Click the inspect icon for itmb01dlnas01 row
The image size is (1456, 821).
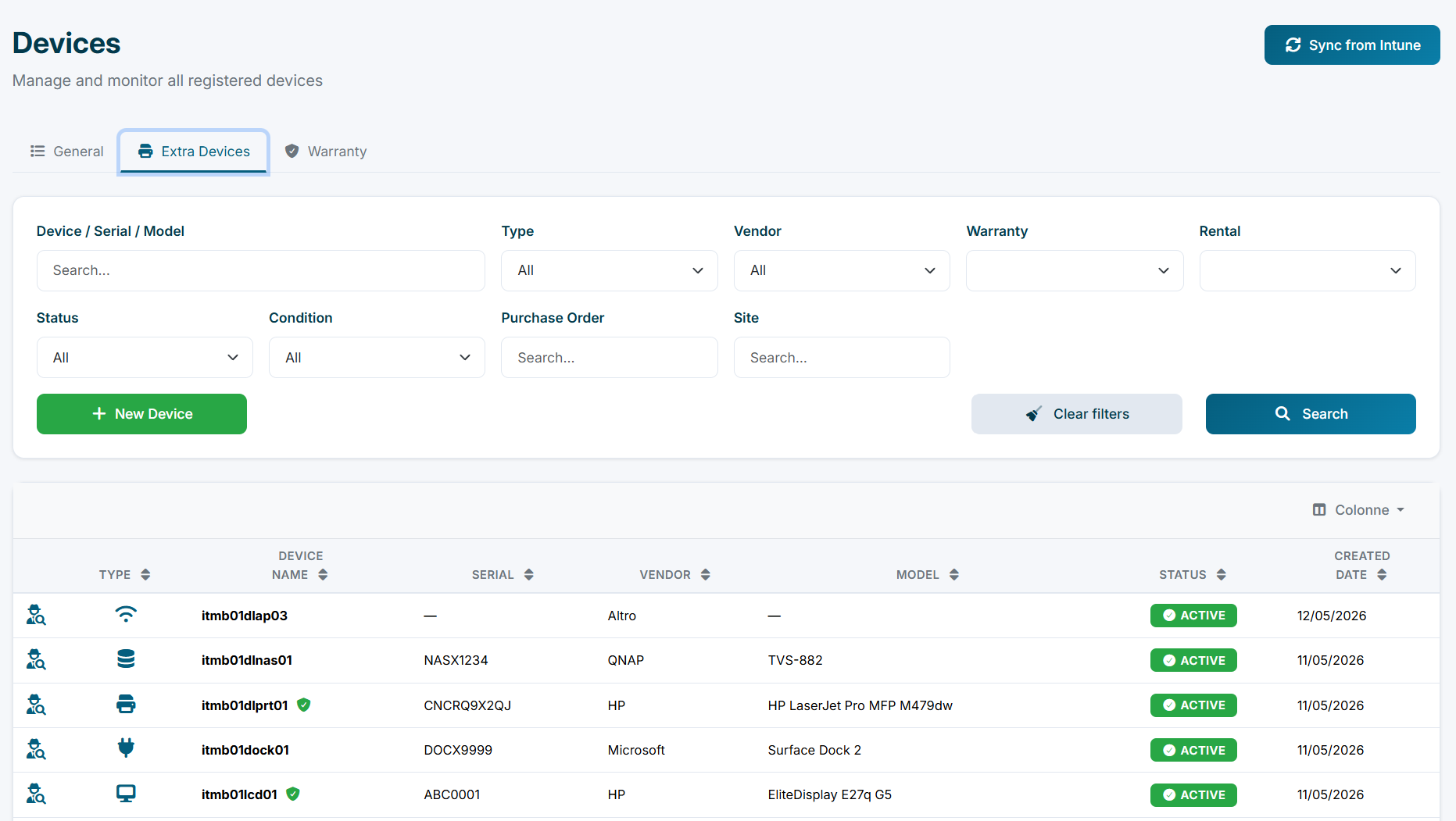[36, 659]
